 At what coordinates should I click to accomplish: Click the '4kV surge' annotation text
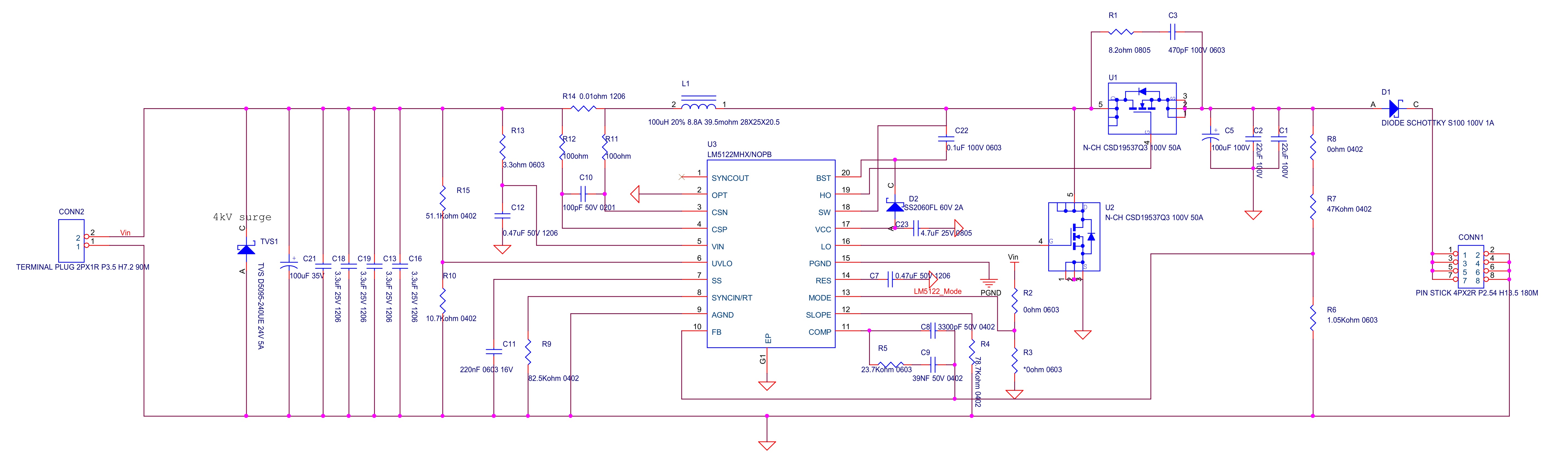point(242,217)
